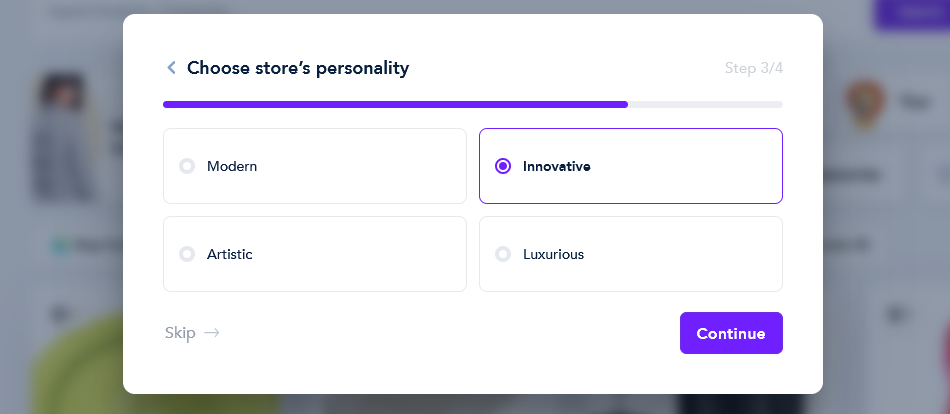
Task: Select the Modern radio button
Action: tap(187, 166)
